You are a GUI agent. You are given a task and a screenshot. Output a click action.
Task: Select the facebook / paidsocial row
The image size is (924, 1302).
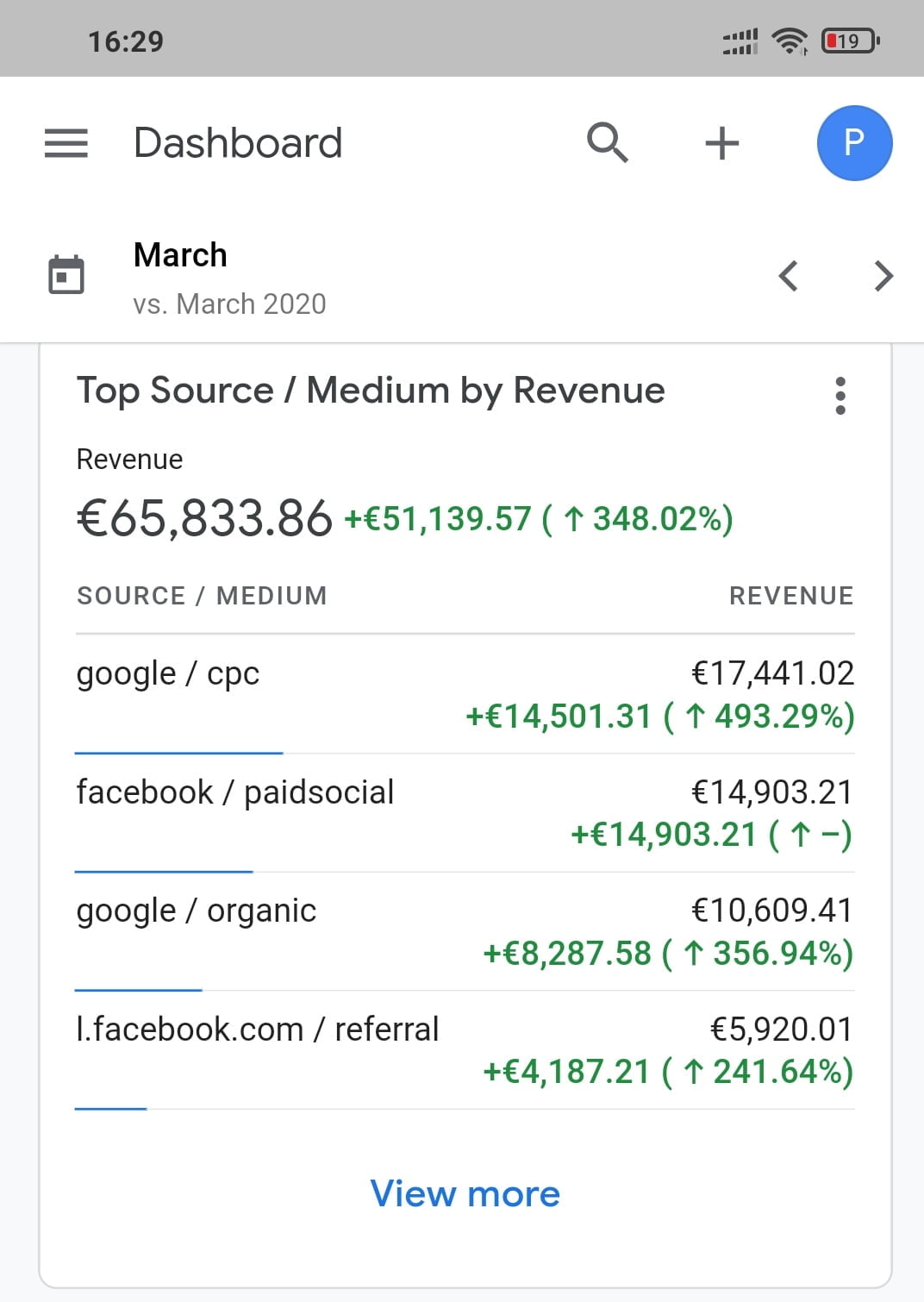tap(465, 813)
